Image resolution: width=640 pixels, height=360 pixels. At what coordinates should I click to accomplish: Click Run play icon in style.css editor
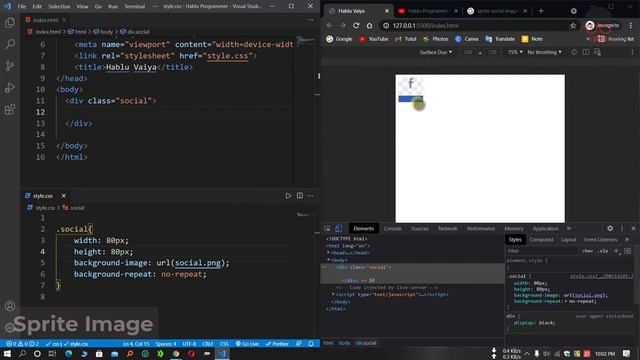click(x=288, y=196)
